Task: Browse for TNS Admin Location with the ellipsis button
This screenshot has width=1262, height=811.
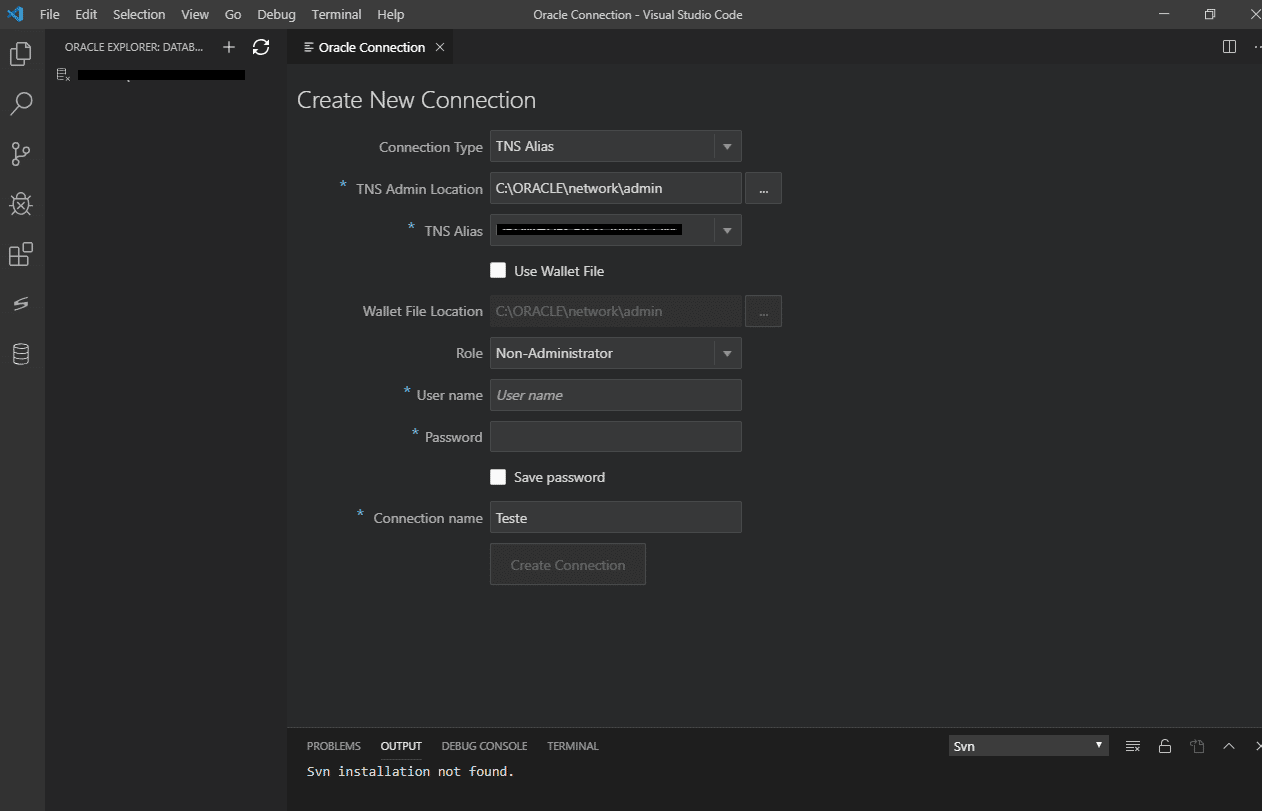Action: click(763, 188)
